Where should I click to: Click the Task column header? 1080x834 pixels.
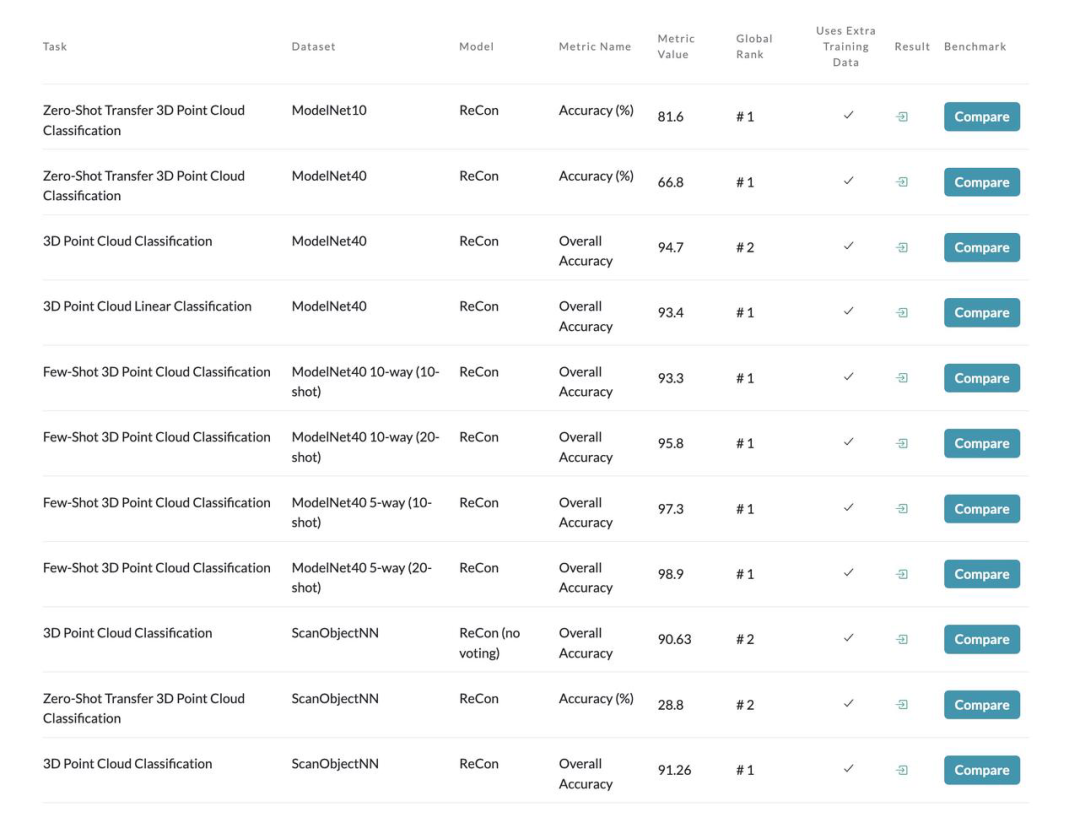[x=54, y=46]
